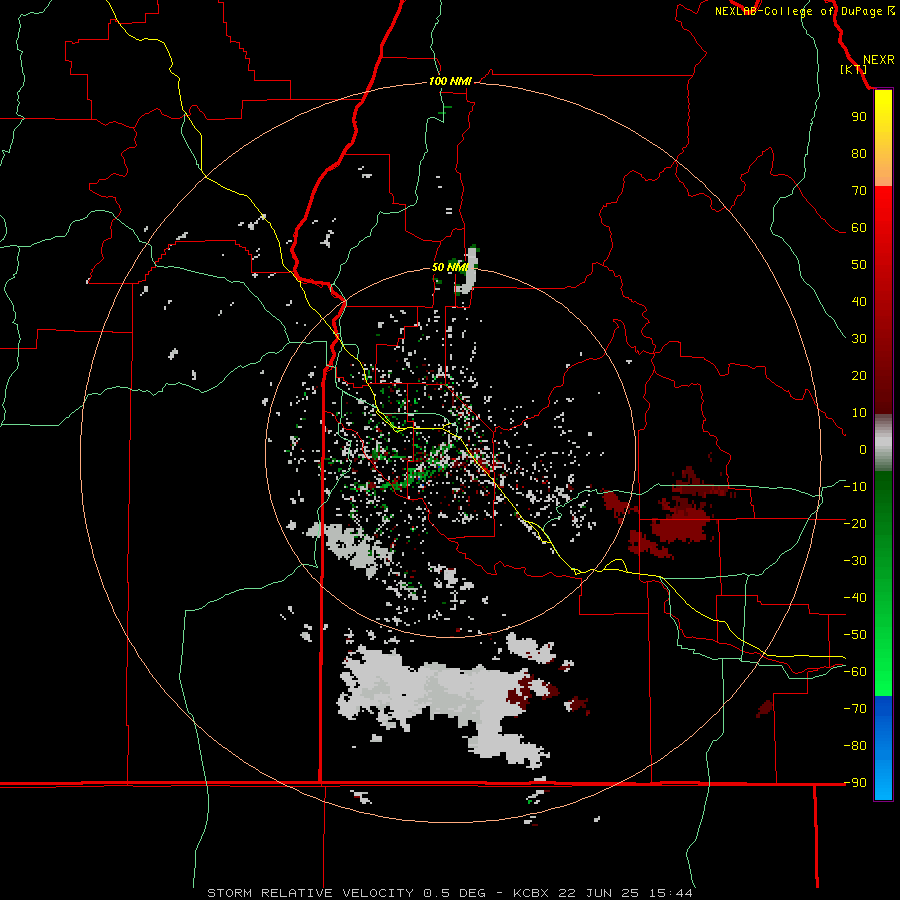Click the orange segment of the color bar
The image size is (900, 900).
point(883,170)
